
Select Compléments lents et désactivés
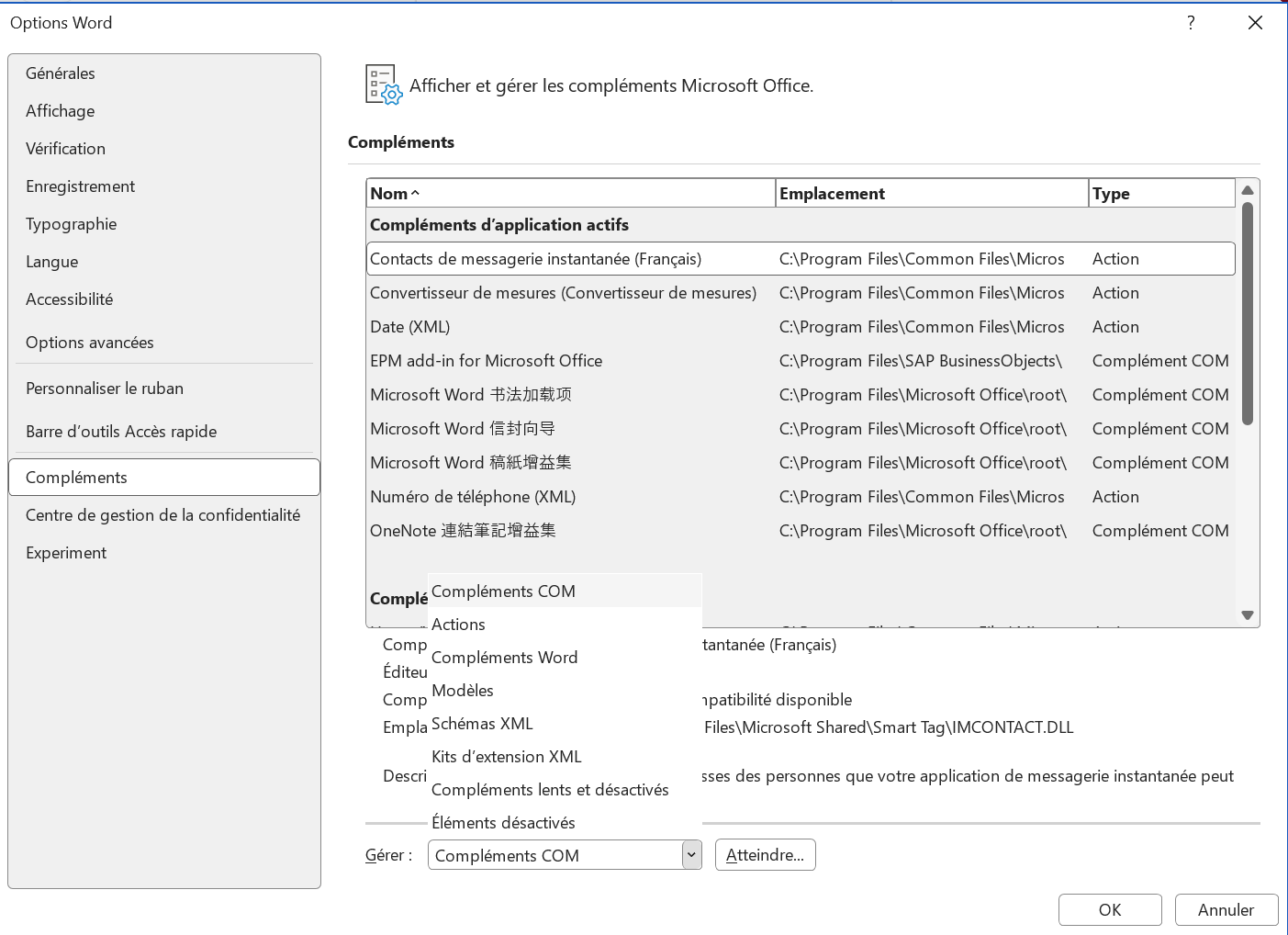[565, 790]
